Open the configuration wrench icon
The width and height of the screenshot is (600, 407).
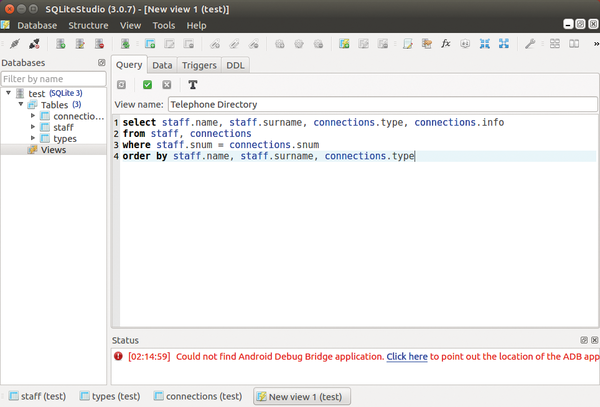coord(529,44)
